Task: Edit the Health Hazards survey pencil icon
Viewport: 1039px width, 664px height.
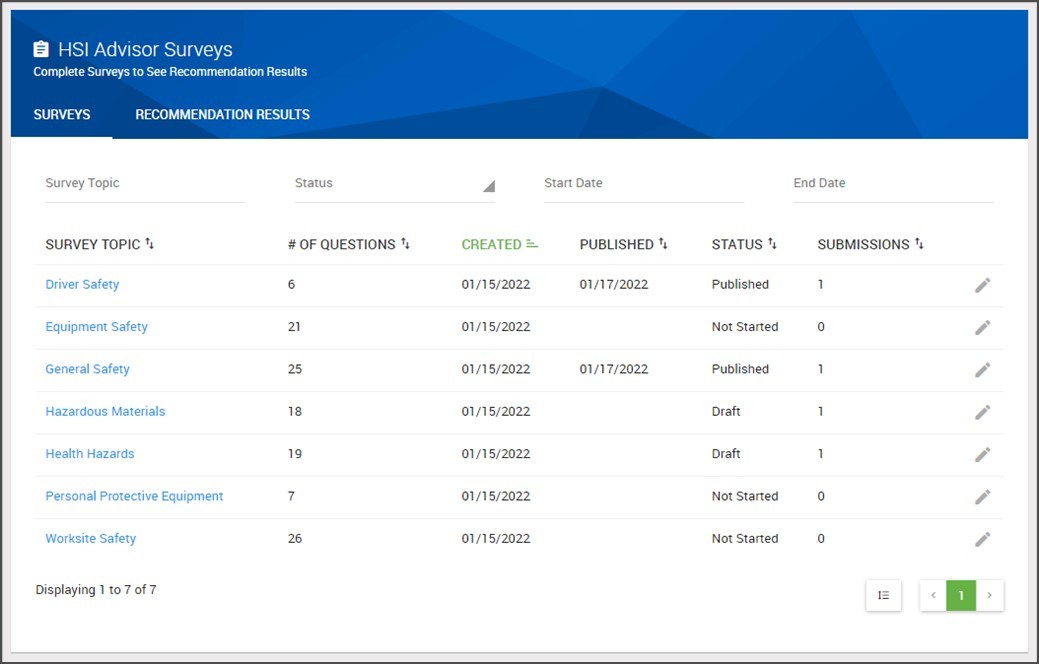Action: (x=983, y=455)
